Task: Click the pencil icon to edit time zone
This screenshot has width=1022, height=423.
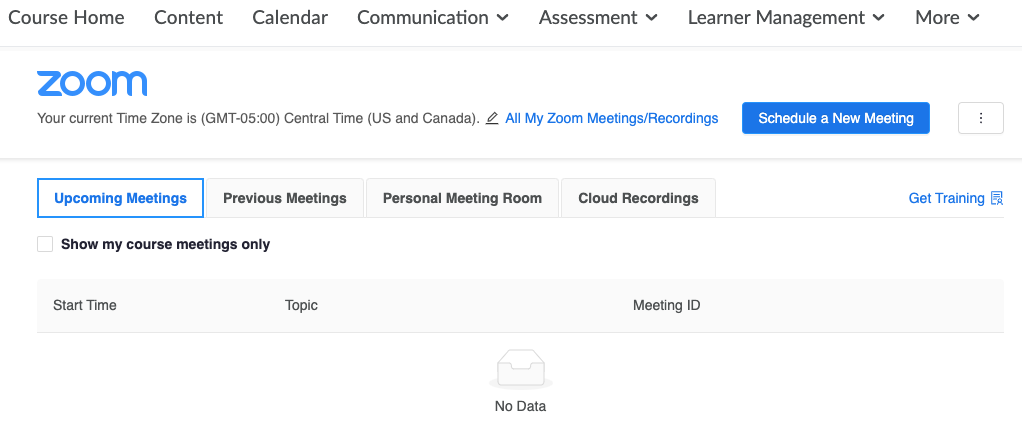Action: coord(492,118)
